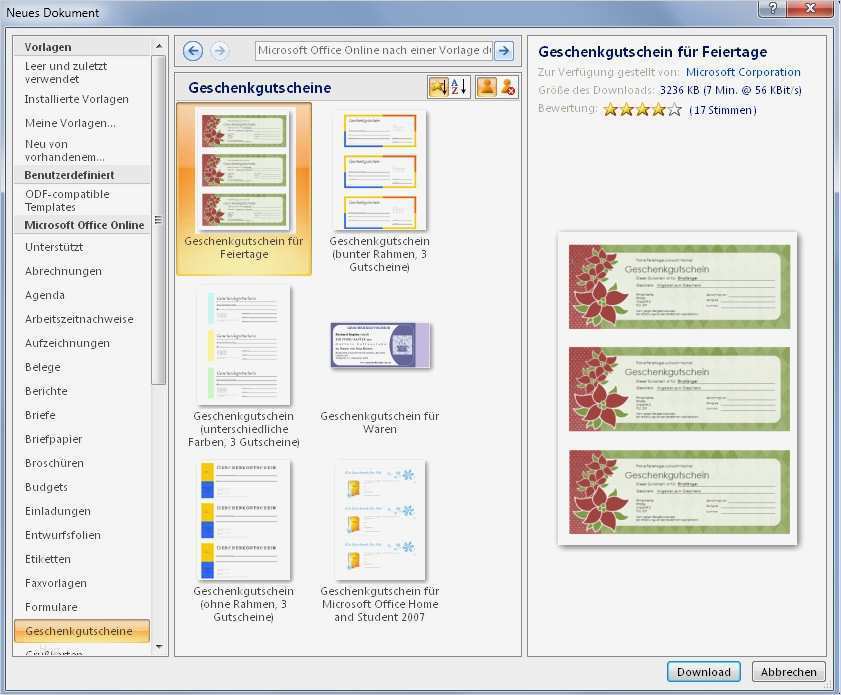Click the Download button
The height and width of the screenshot is (695, 841).
[703, 672]
